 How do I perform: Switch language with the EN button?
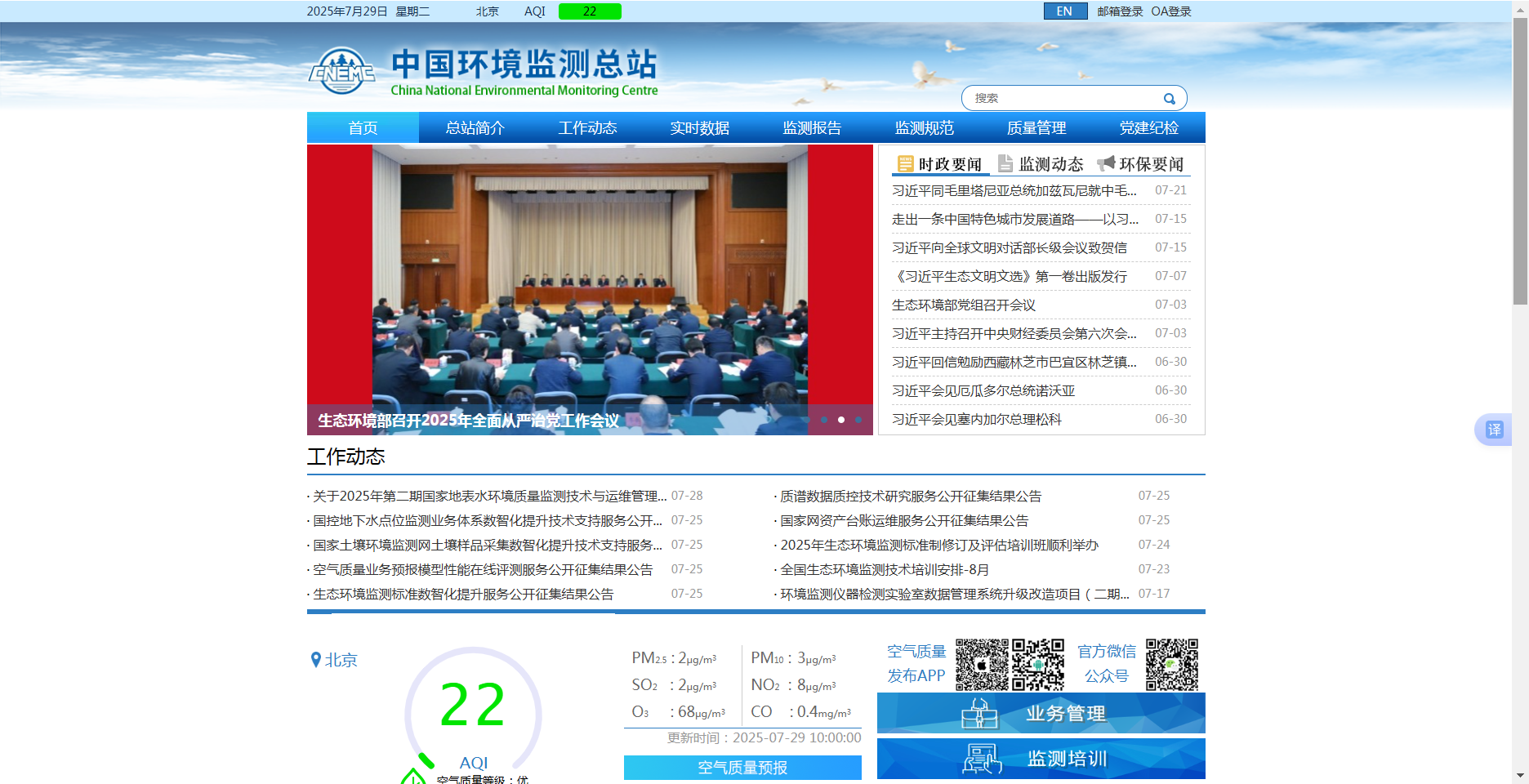coord(1064,11)
